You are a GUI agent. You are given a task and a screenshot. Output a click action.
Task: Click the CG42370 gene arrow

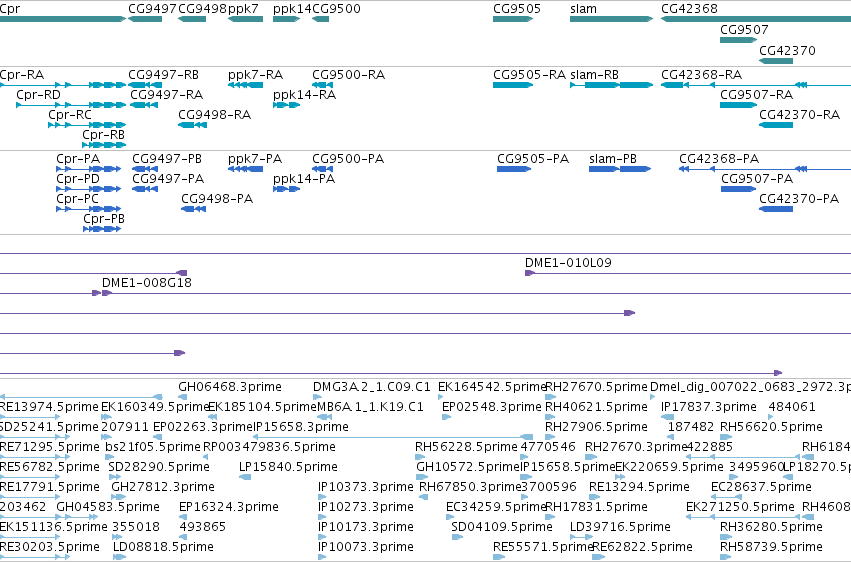click(776, 60)
